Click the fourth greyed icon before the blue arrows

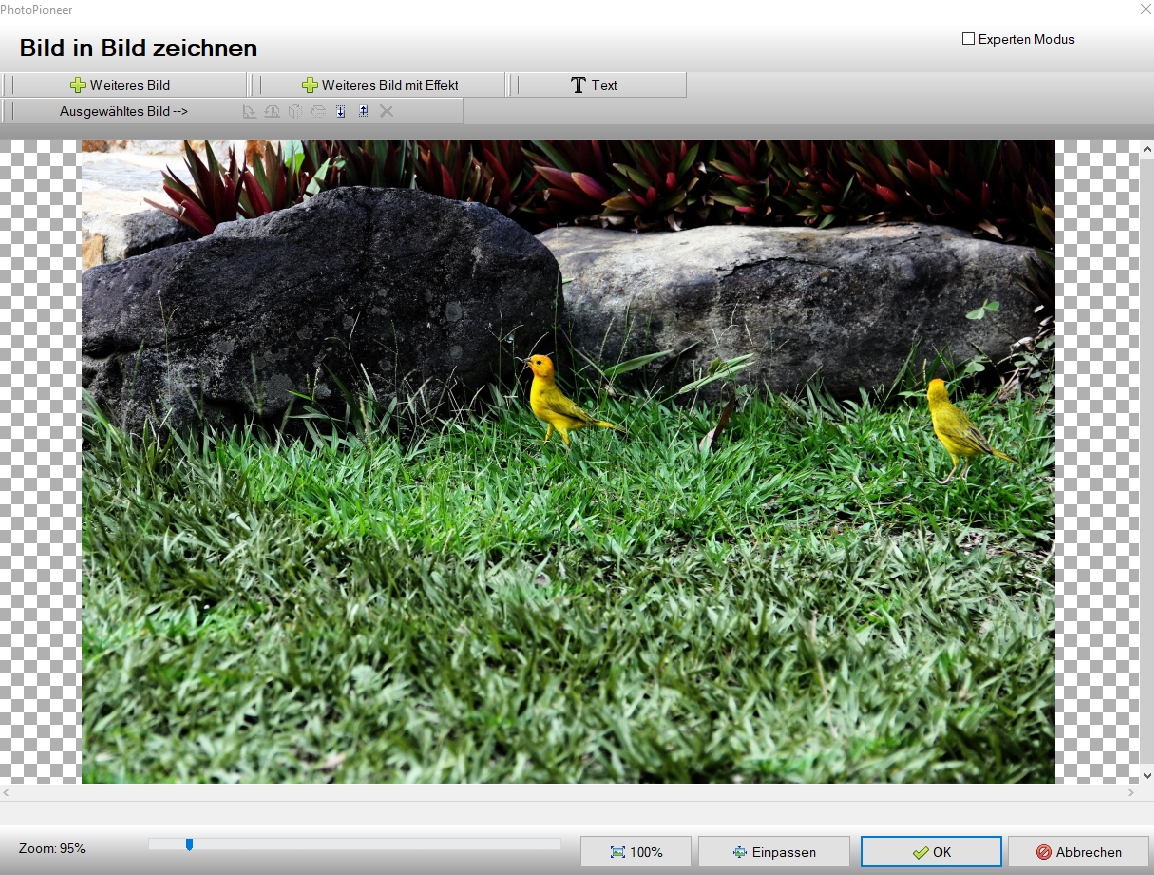[318, 111]
